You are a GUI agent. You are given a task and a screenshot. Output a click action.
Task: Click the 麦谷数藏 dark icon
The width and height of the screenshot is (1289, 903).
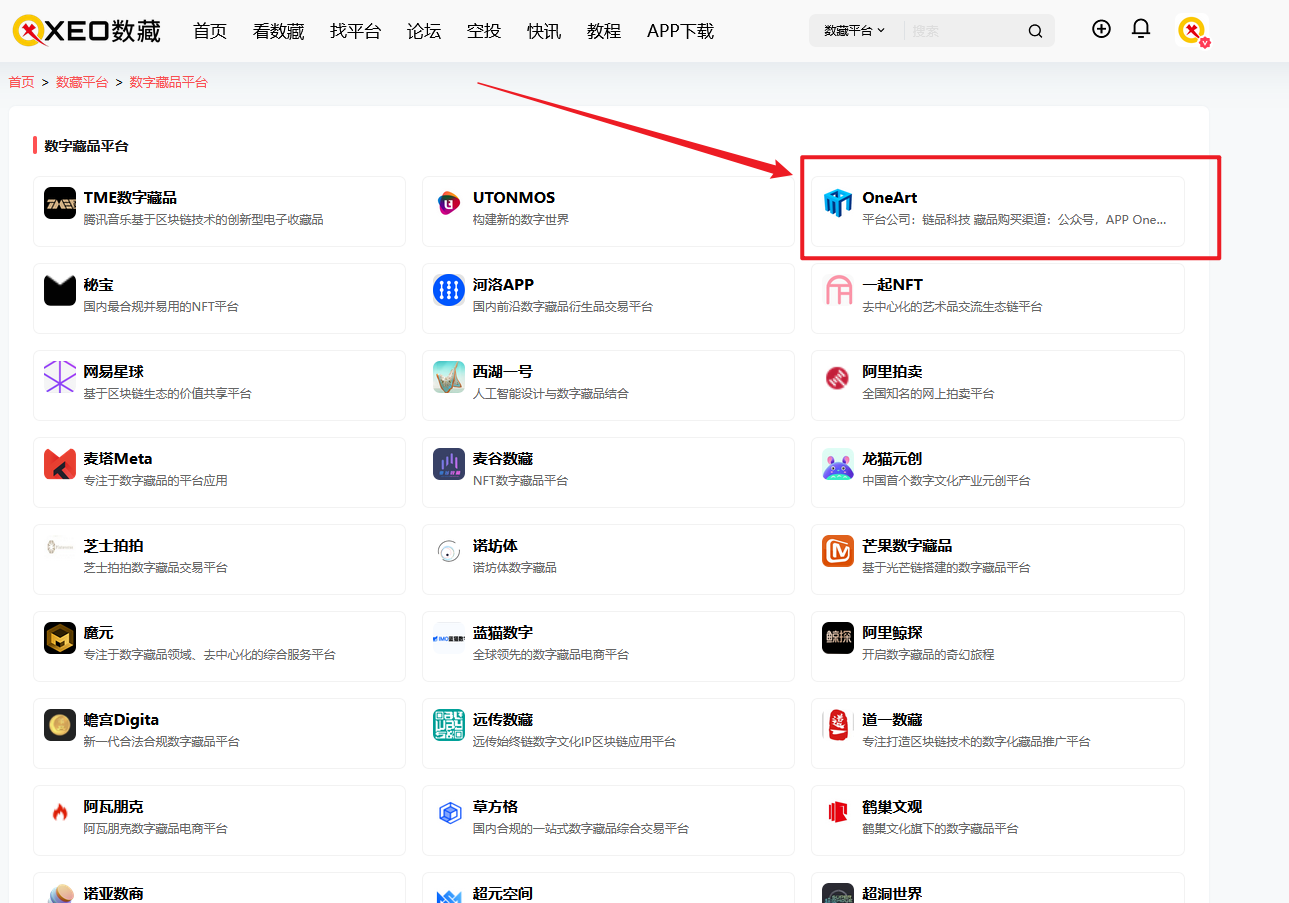point(449,464)
